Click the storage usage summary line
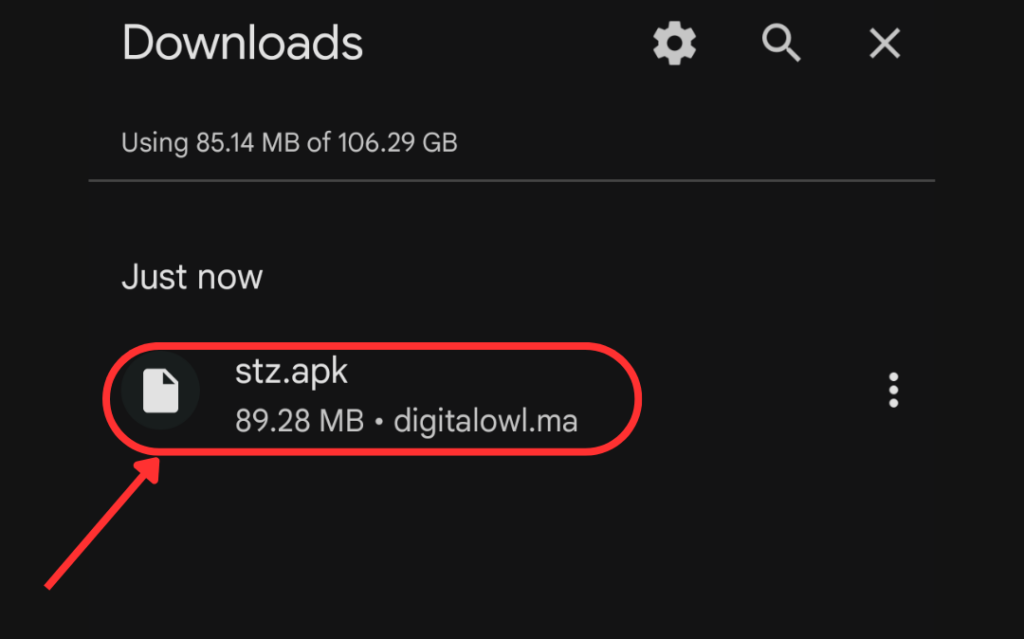 point(289,142)
